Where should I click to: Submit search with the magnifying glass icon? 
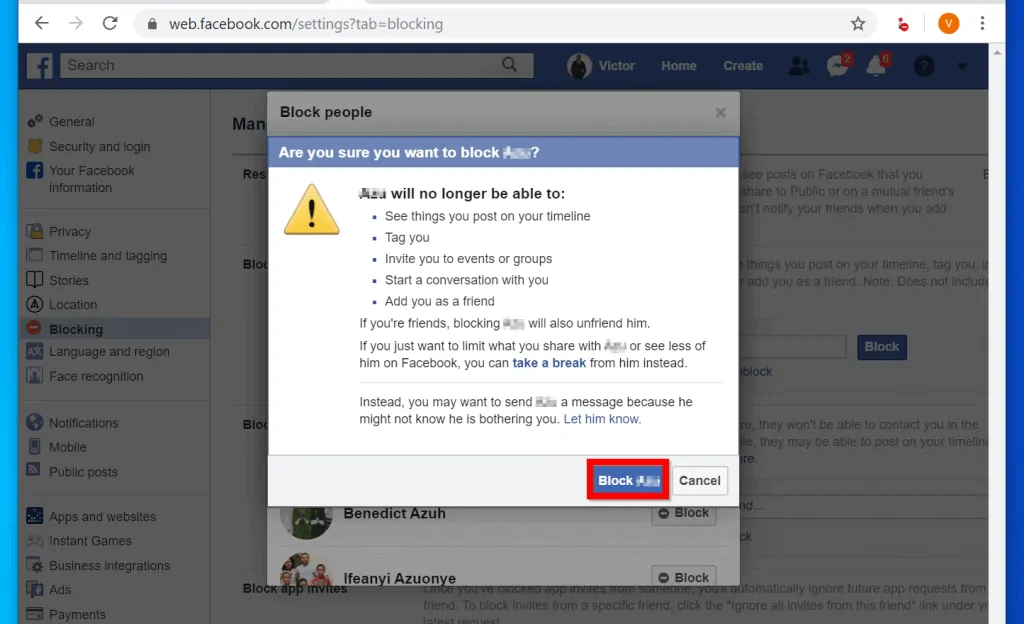510,65
